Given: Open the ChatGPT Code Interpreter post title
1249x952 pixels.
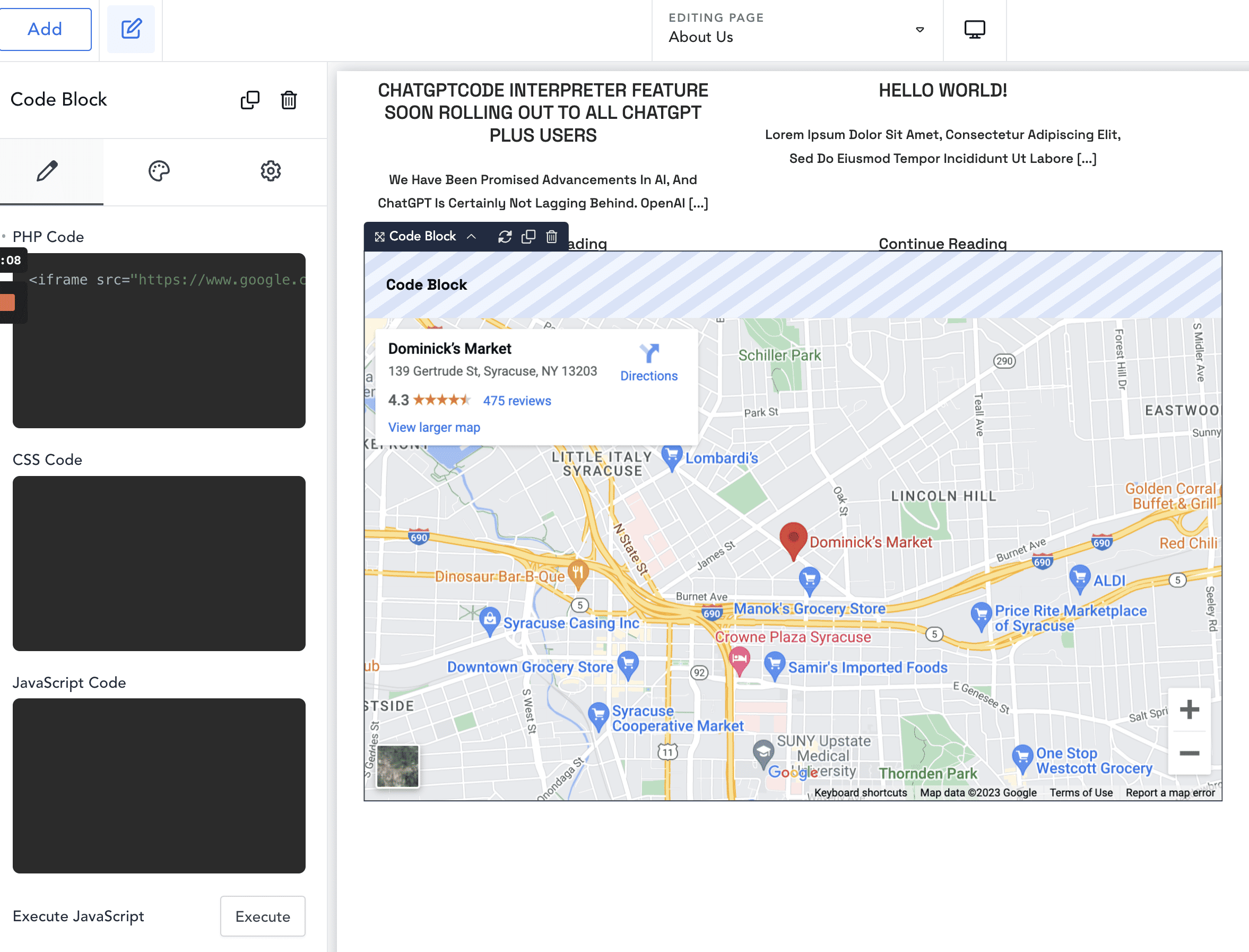Looking at the screenshot, I should [x=543, y=113].
